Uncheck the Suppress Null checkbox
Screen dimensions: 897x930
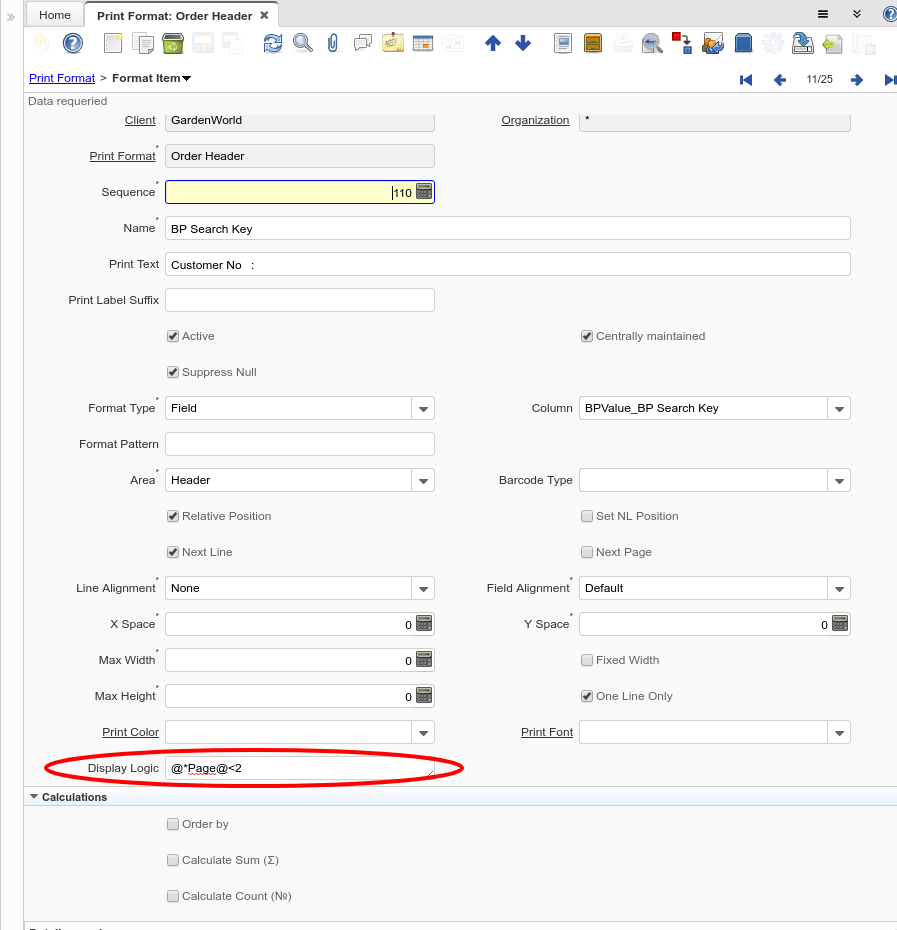[x=173, y=372]
